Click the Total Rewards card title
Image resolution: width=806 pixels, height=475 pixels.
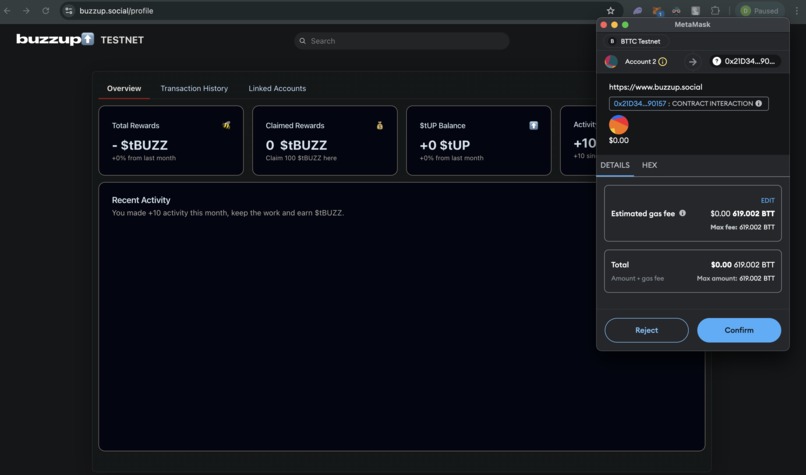point(136,125)
